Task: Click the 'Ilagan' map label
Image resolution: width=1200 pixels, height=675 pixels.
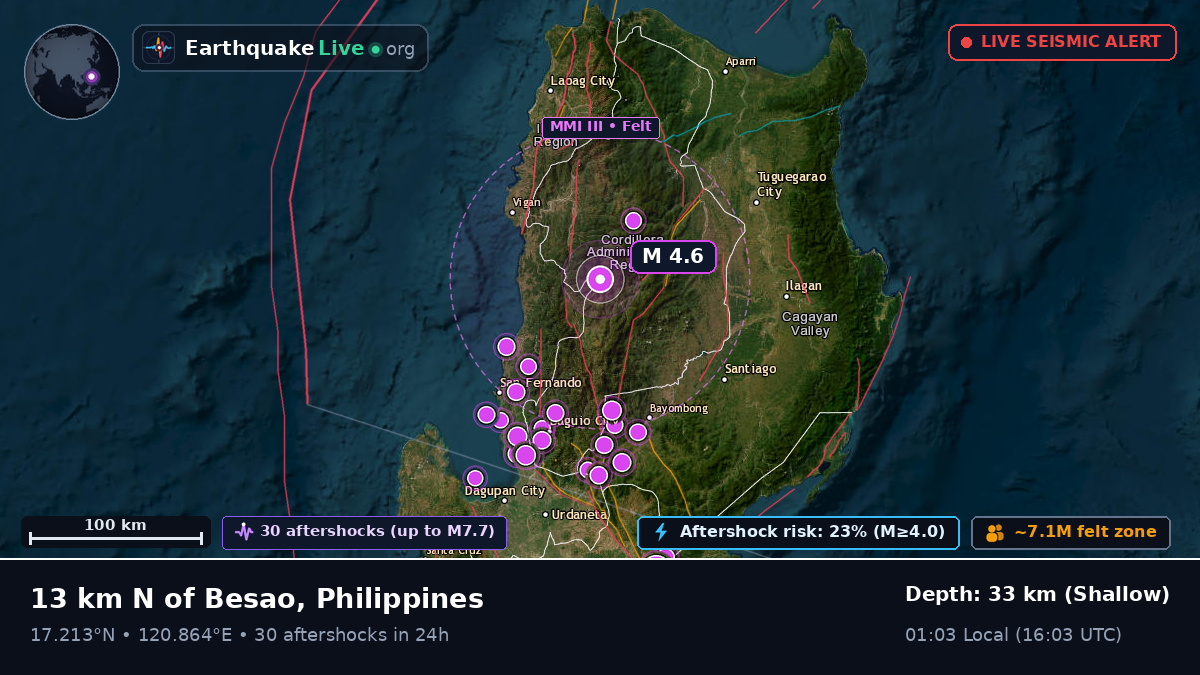Action: pos(803,286)
